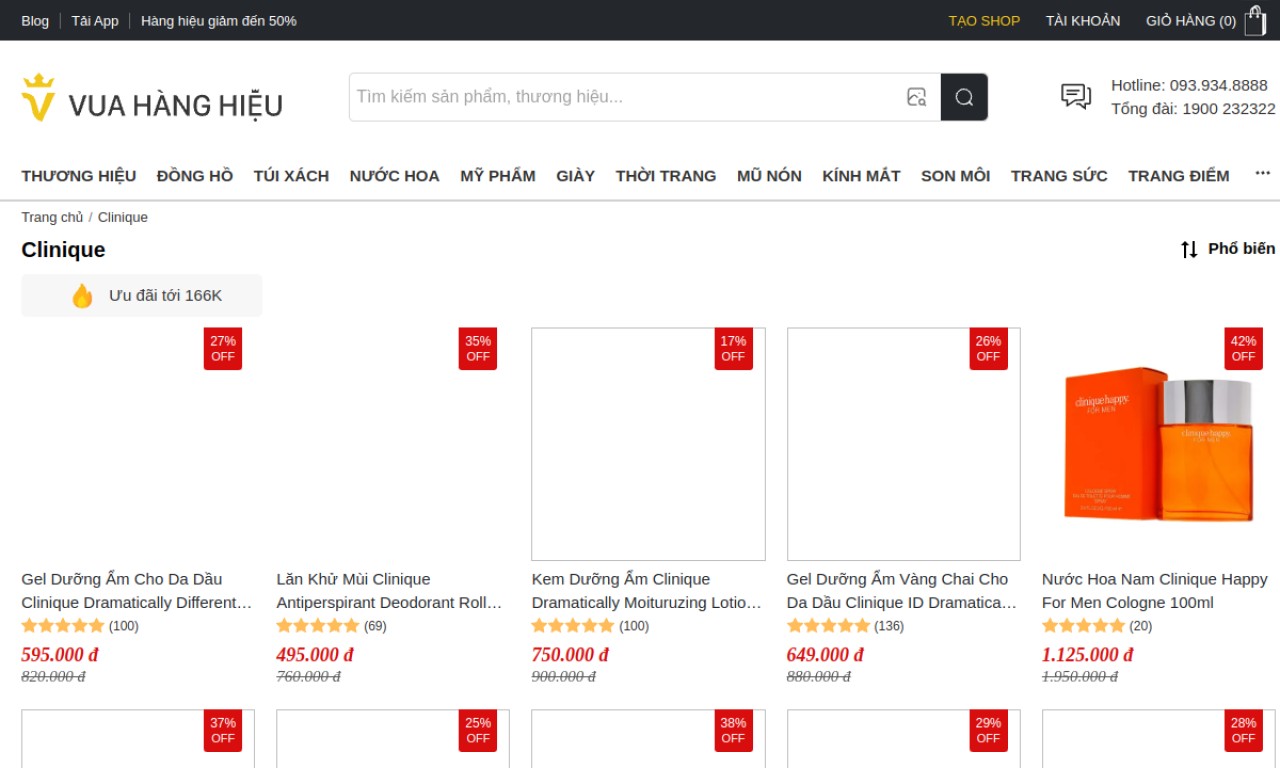Click the 35% OFF discount badge
This screenshot has height=768, width=1280.
pyautogui.click(x=478, y=349)
